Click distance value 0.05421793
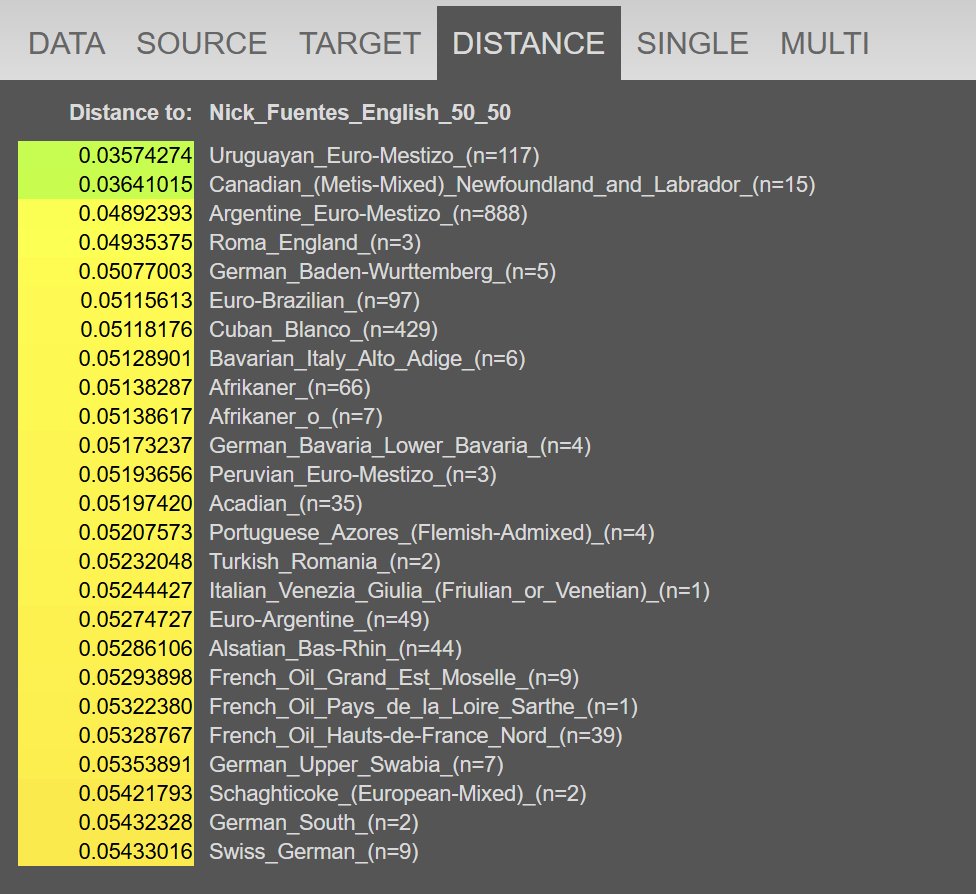Screen dimensions: 976x894 [x=136, y=794]
